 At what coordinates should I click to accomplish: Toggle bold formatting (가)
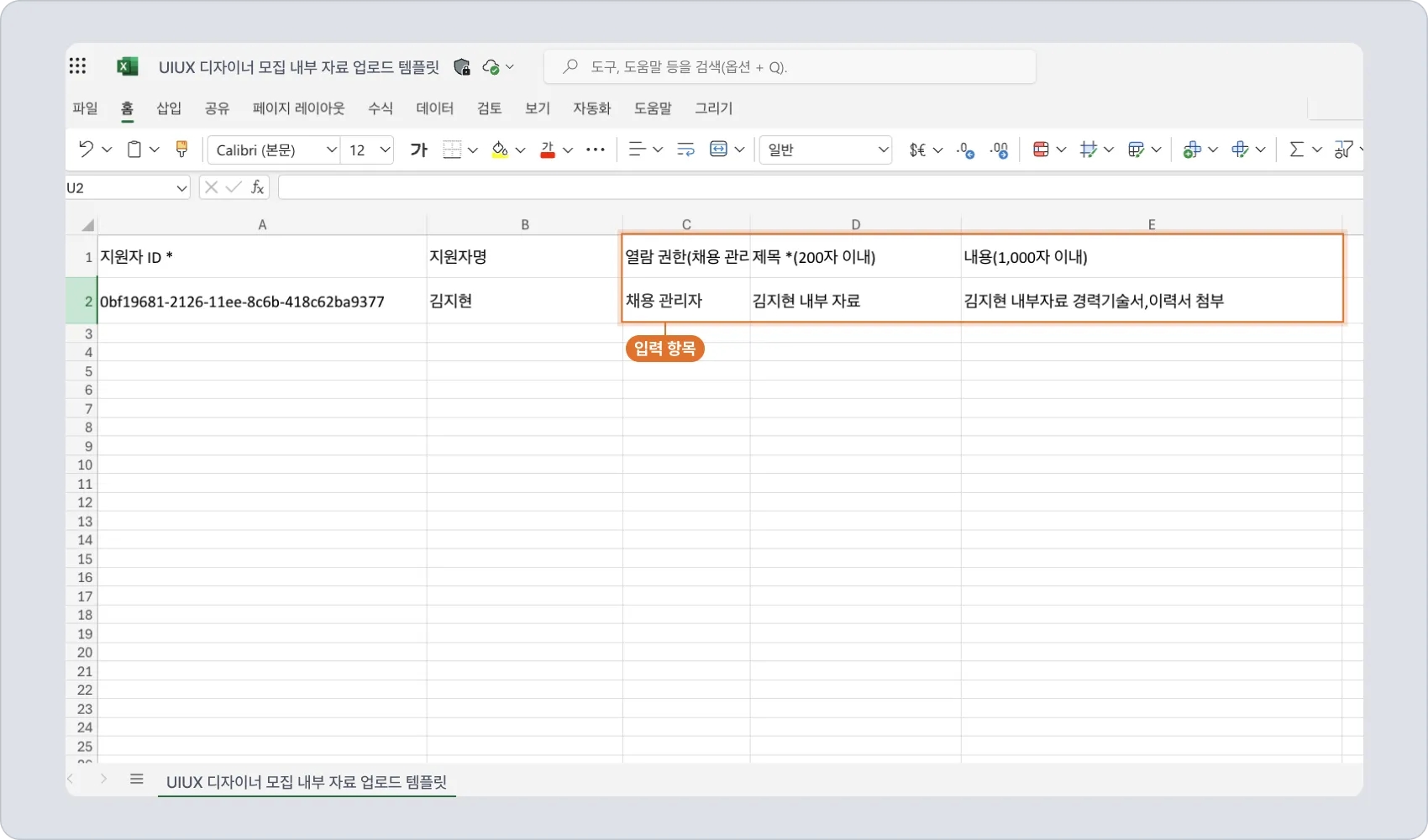(x=418, y=150)
